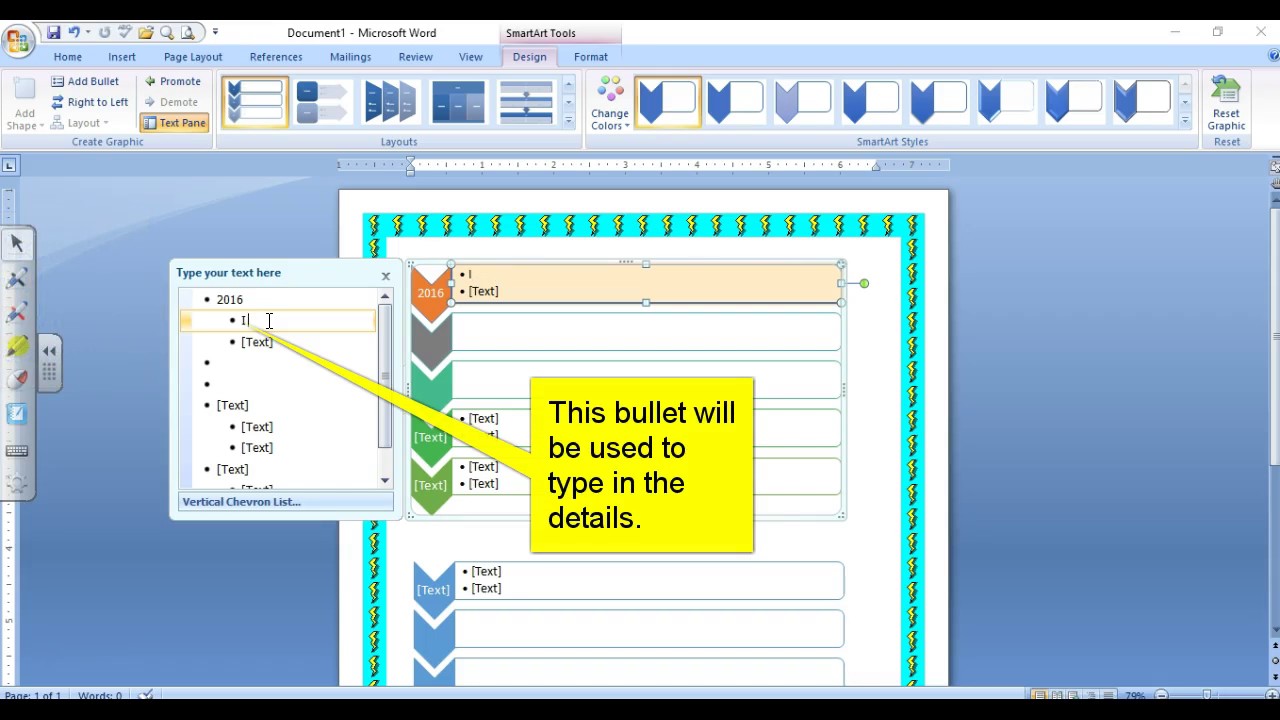The image size is (1280, 720).
Task: Go to the Page Layout tab
Action: click(193, 57)
